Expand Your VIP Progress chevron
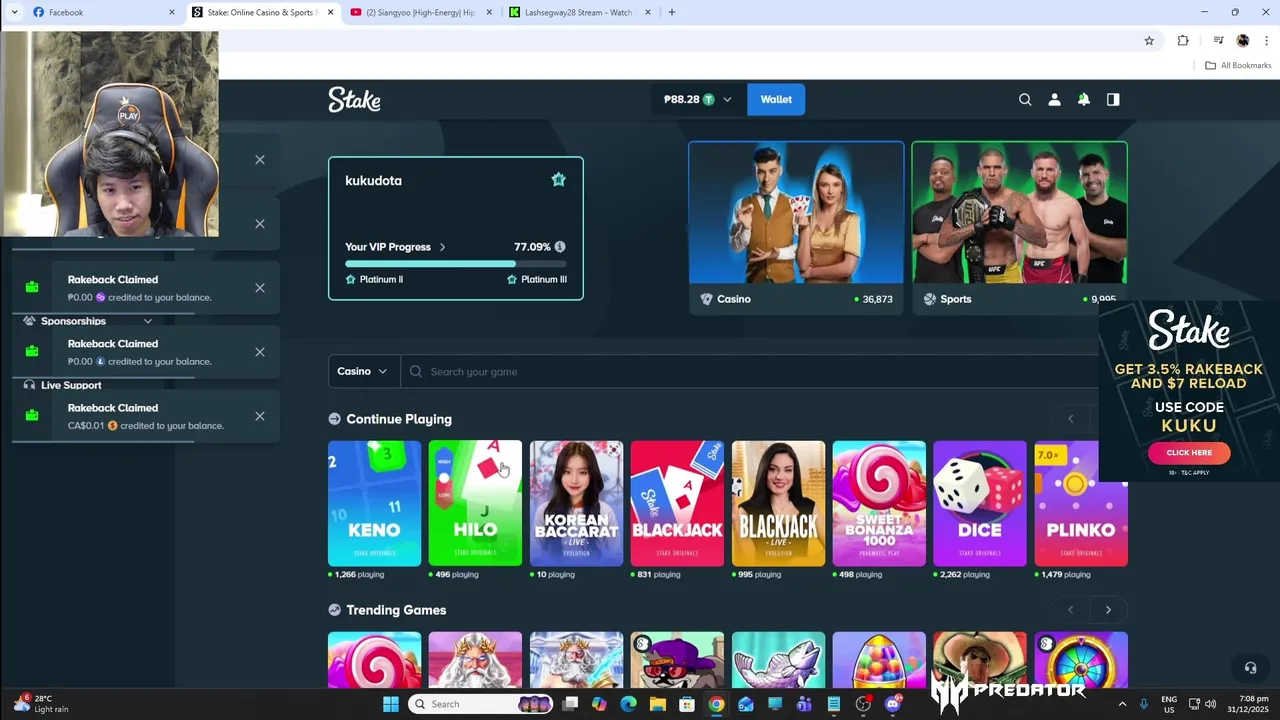This screenshot has height=720, width=1280. (443, 247)
